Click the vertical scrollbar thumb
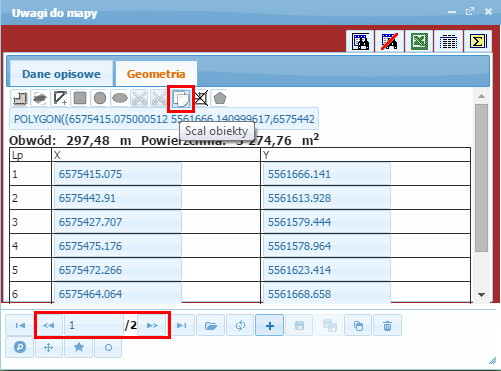This screenshot has height=371, width=501. coord(481,178)
